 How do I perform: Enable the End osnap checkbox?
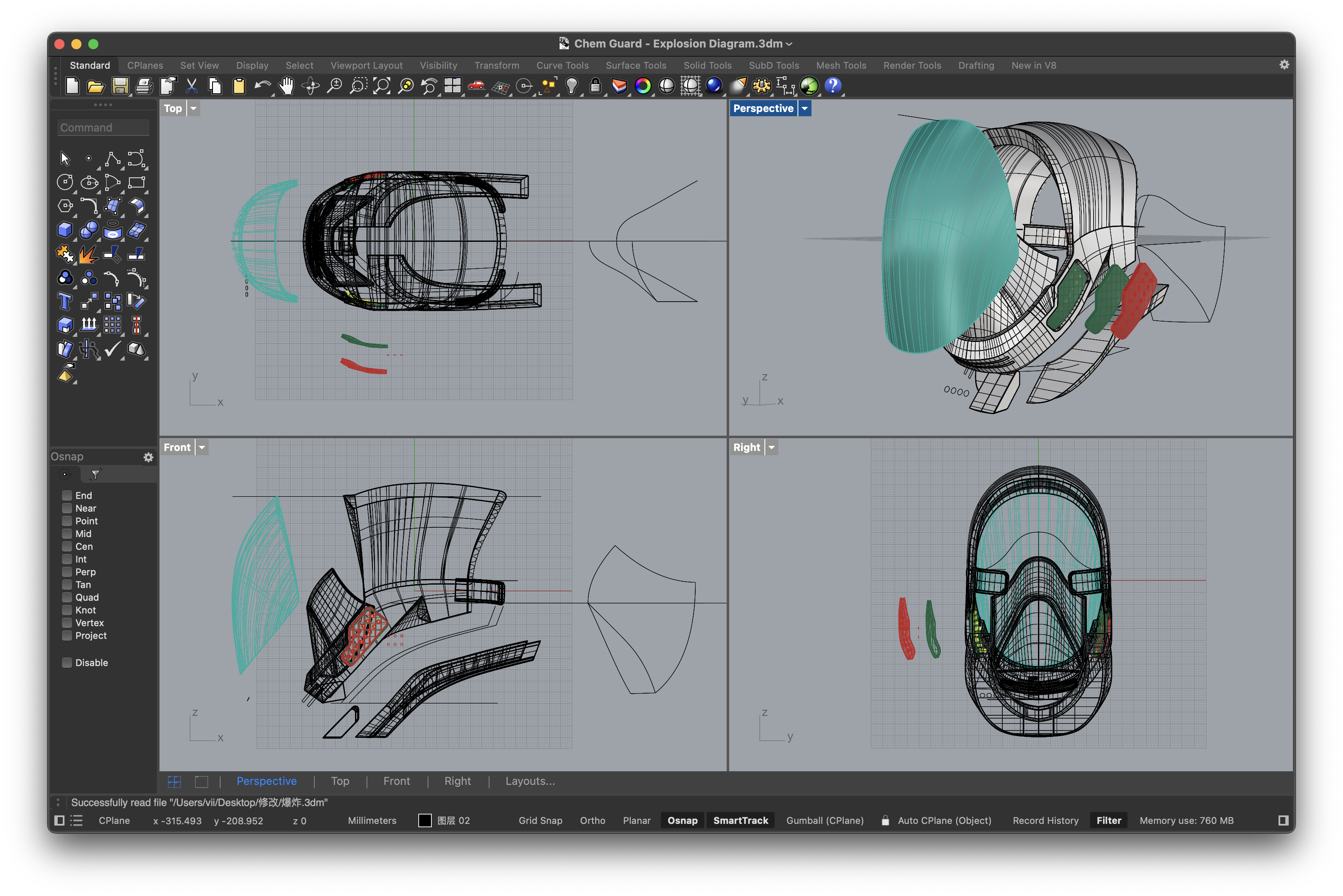(67, 496)
